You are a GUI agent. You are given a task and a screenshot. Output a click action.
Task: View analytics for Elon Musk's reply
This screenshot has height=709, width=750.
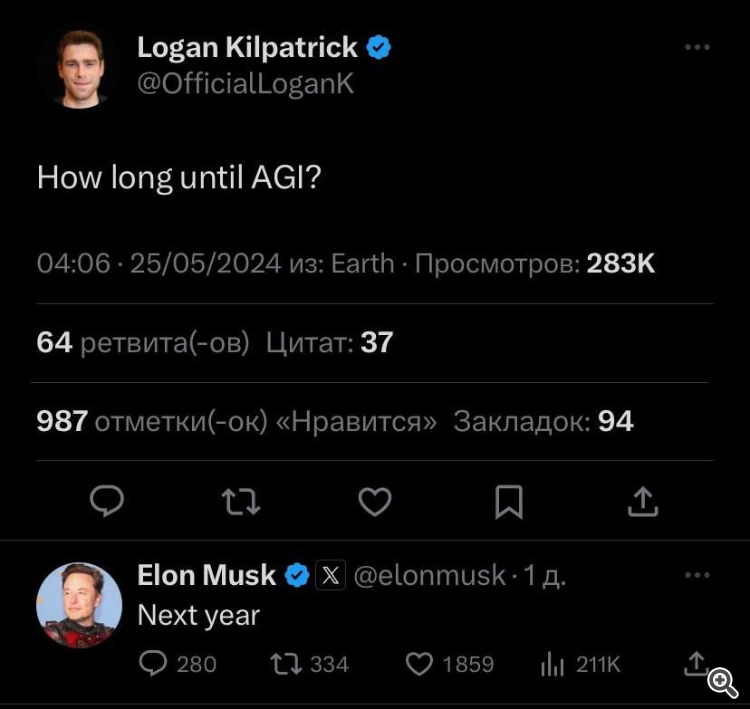(x=552, y=664)
